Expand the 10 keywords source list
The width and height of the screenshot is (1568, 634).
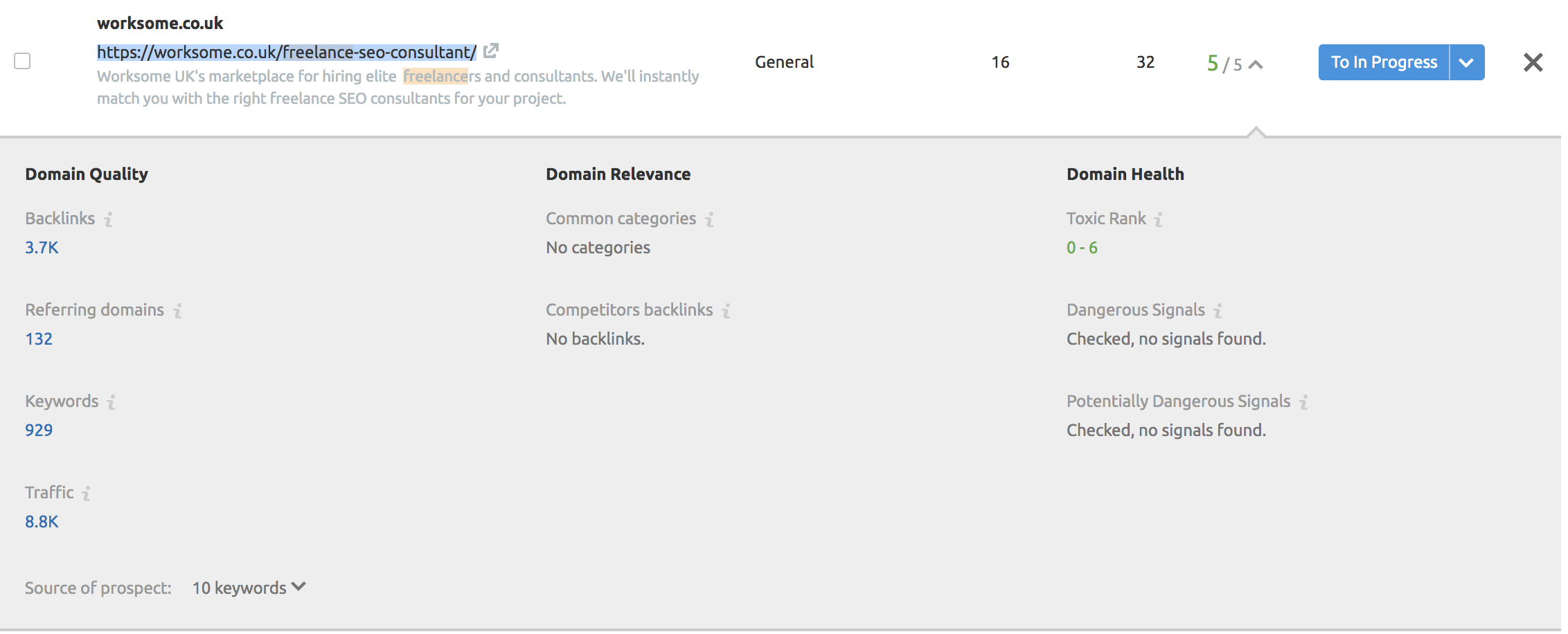pos(249,588)
